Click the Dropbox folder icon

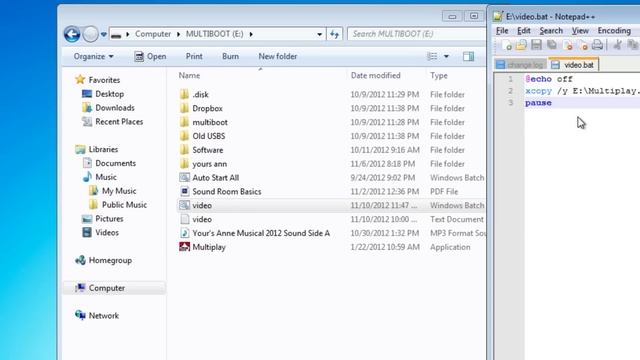click(x=184, y=108)
